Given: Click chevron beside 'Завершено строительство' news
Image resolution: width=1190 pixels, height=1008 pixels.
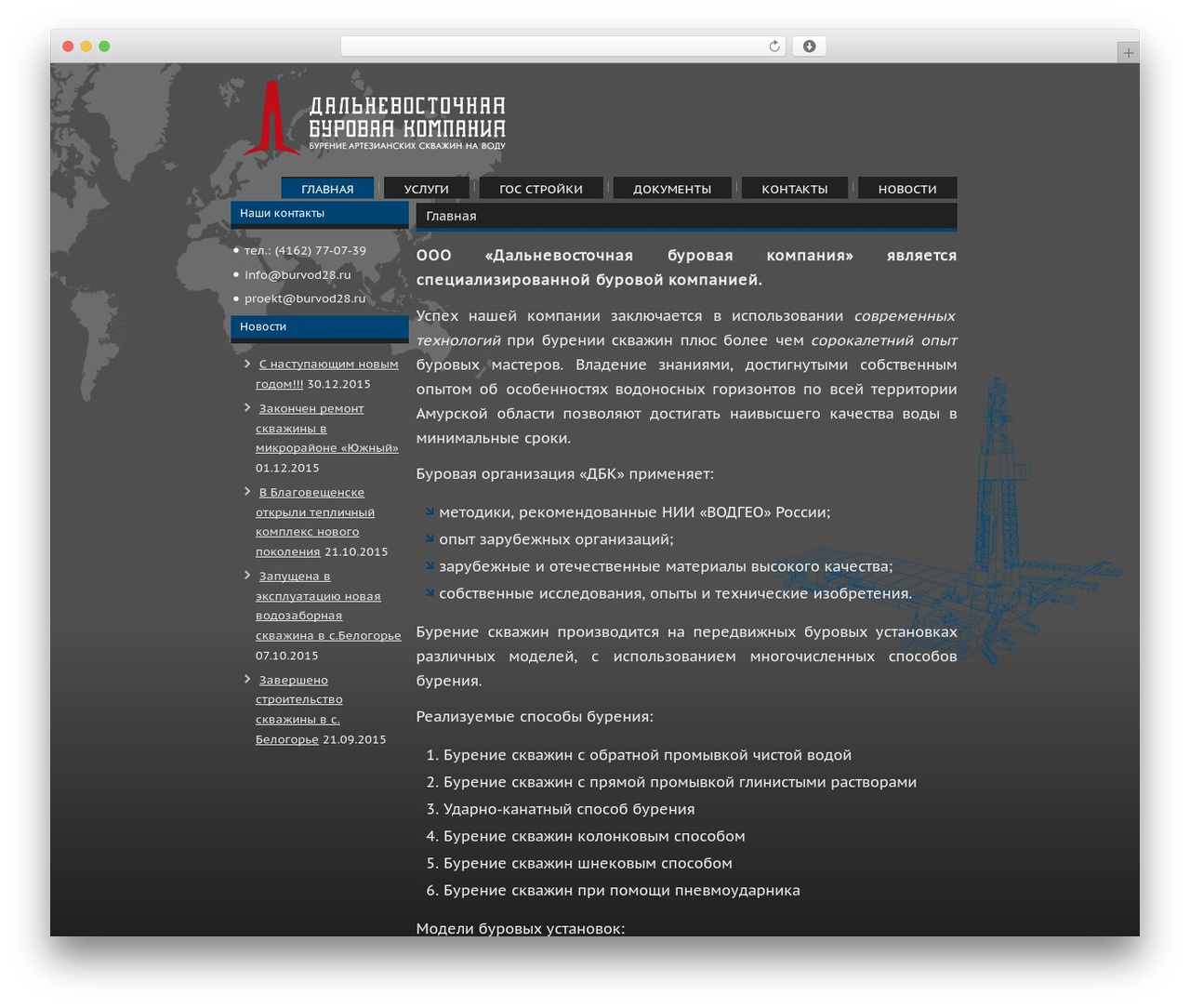Looking at the screenshot, I should pos(247,680).
